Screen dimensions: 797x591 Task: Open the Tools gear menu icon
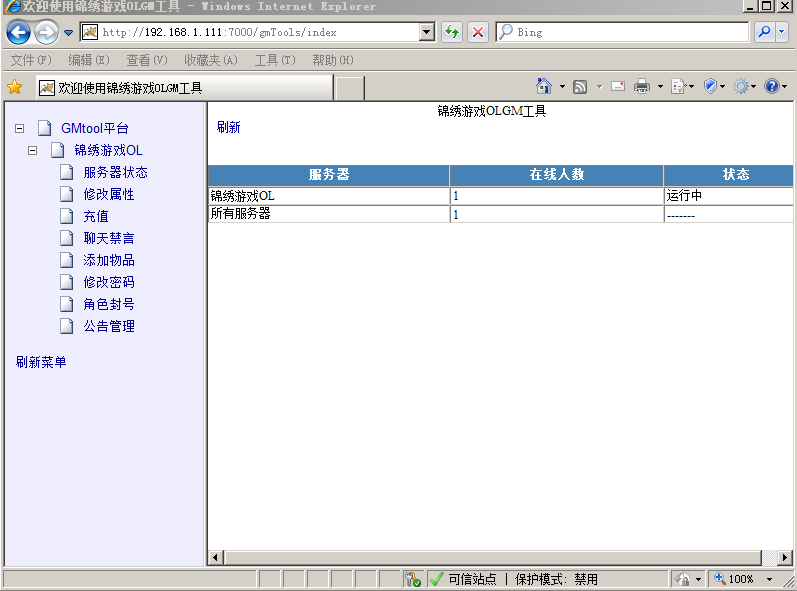[744, 86]
